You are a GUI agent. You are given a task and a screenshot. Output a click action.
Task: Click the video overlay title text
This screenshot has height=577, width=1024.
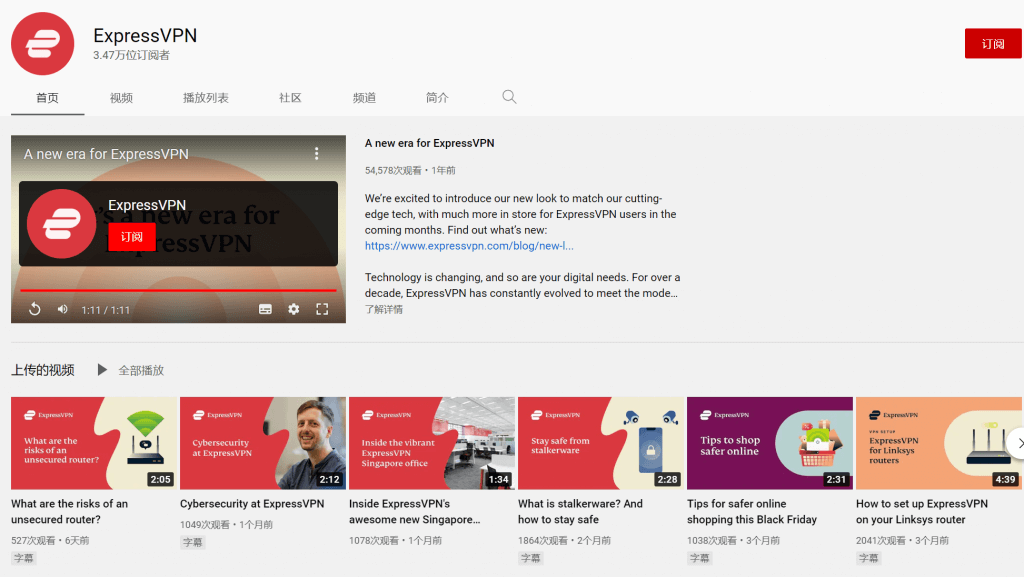[106, 154]
